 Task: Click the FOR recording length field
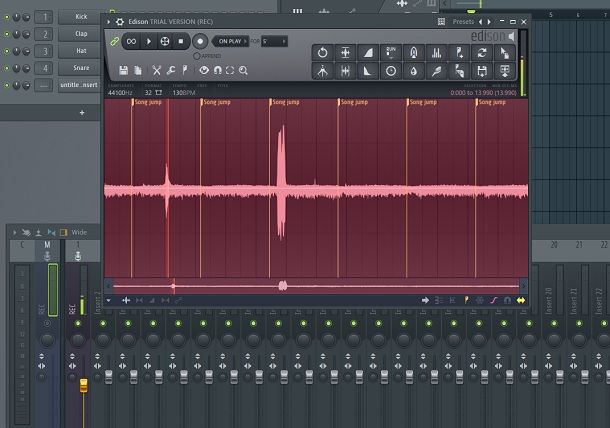click(x=274, y=41)
